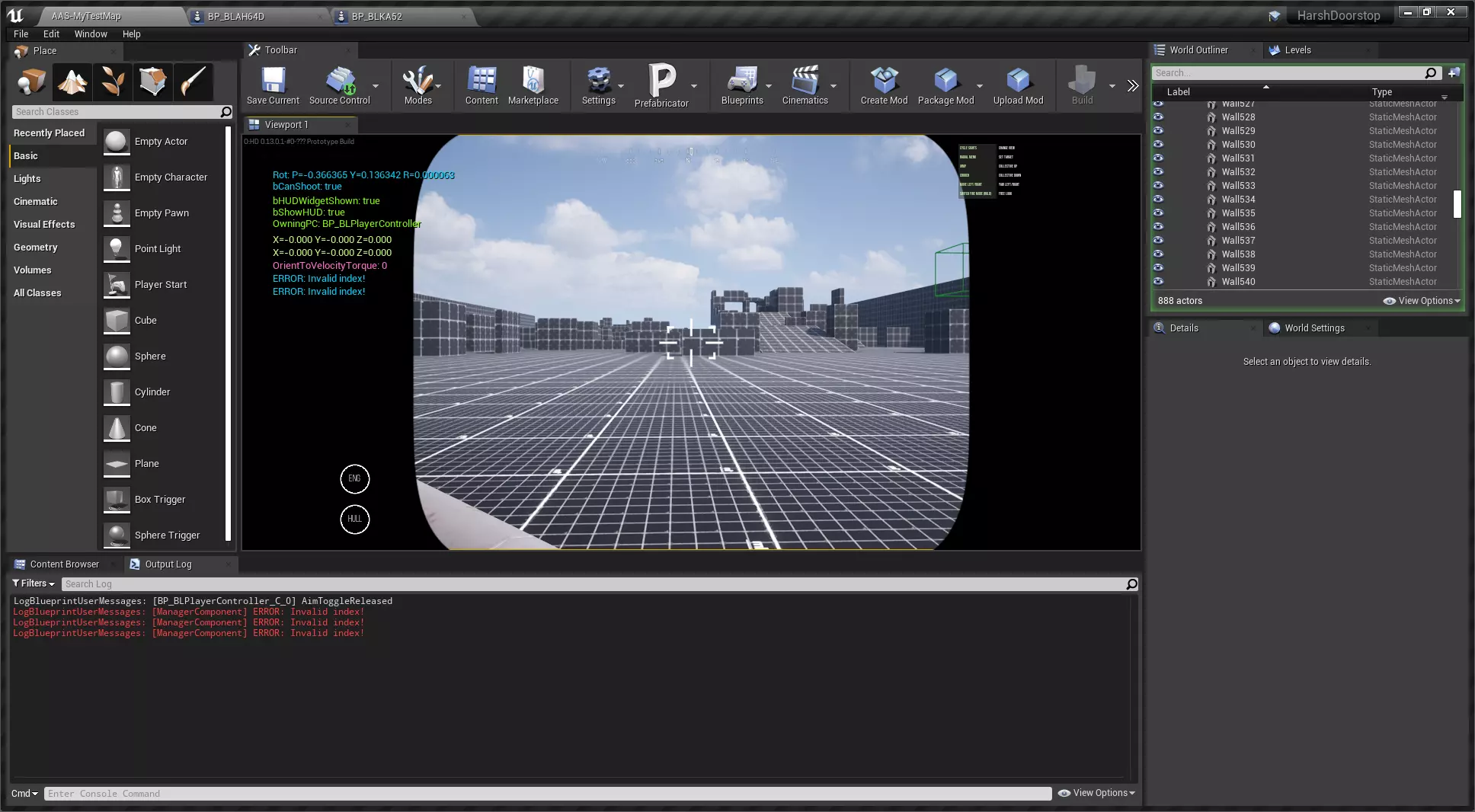Viewport: 1475px width, 812px height.
Task: Open the Marketplace from the toolbar
Action: click(533, 81)
